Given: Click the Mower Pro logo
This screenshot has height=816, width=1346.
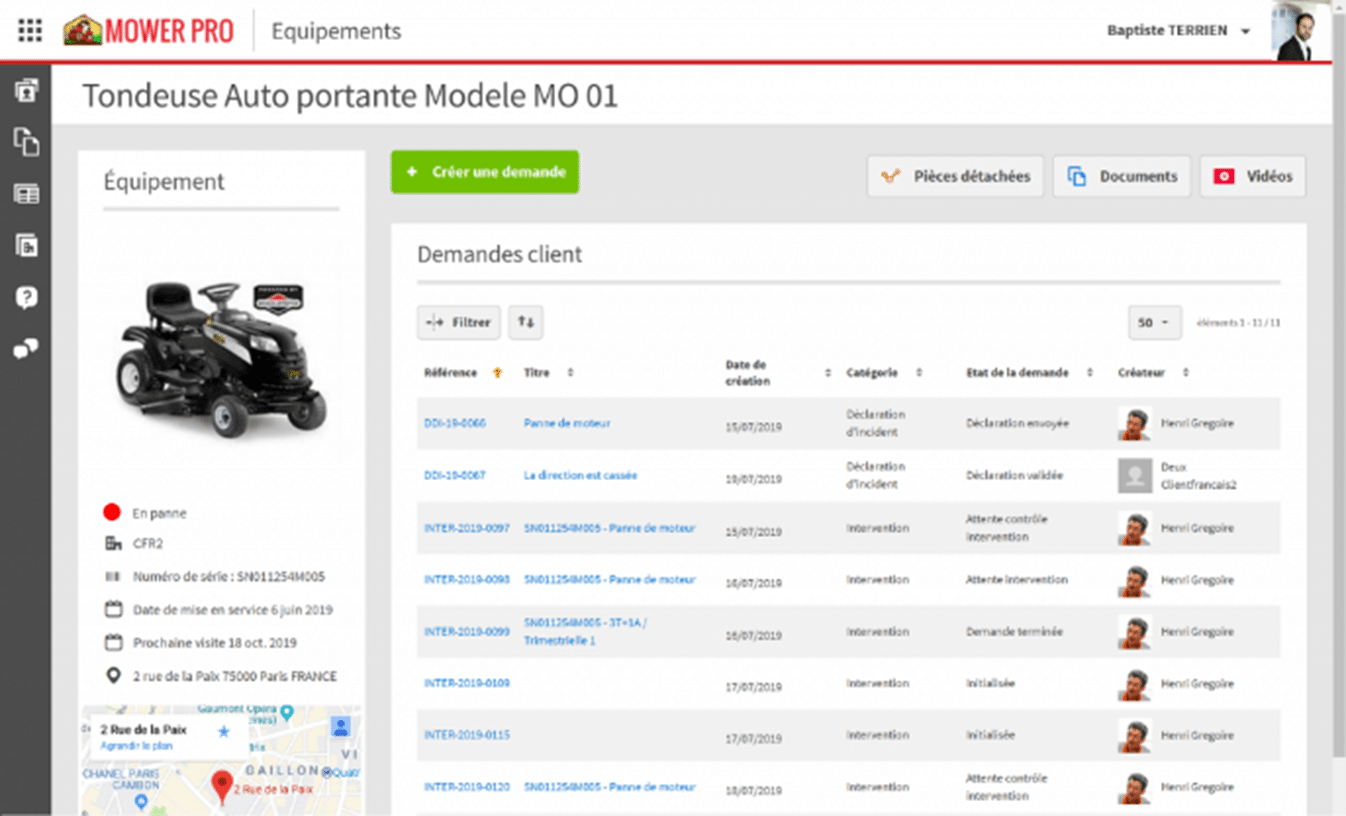Looking at the screenshot, I should (x=148, y=31).
